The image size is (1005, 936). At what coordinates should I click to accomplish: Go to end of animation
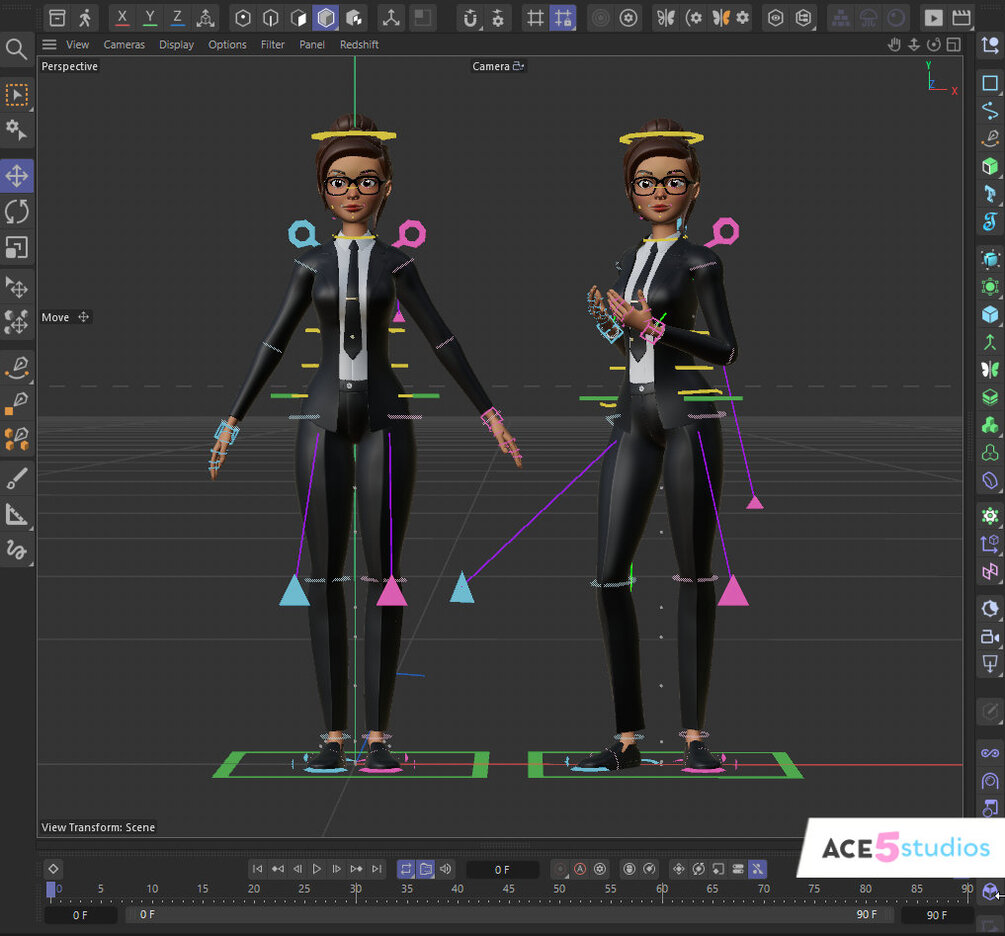click(x=376, y=869)
